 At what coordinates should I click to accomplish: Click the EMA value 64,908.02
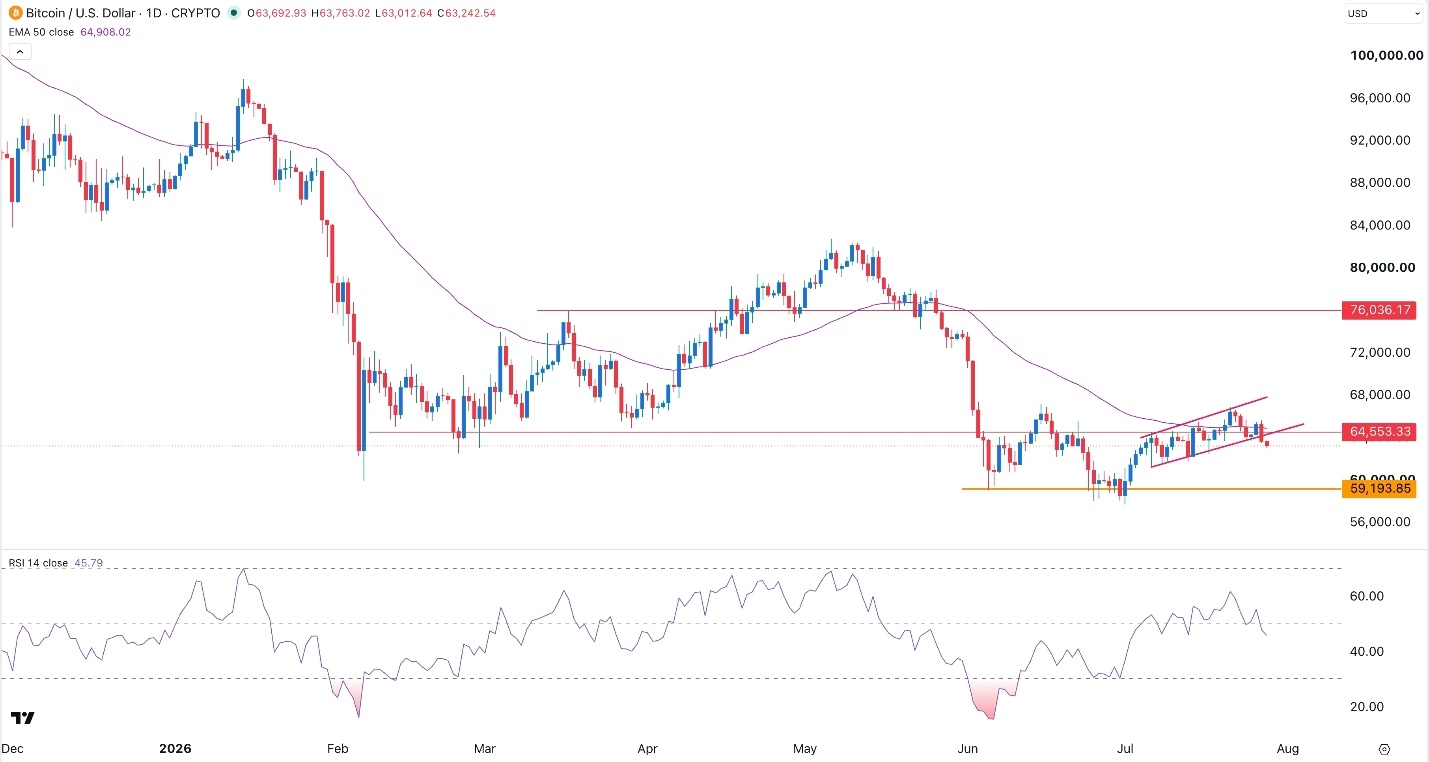(x=103, y=32)
